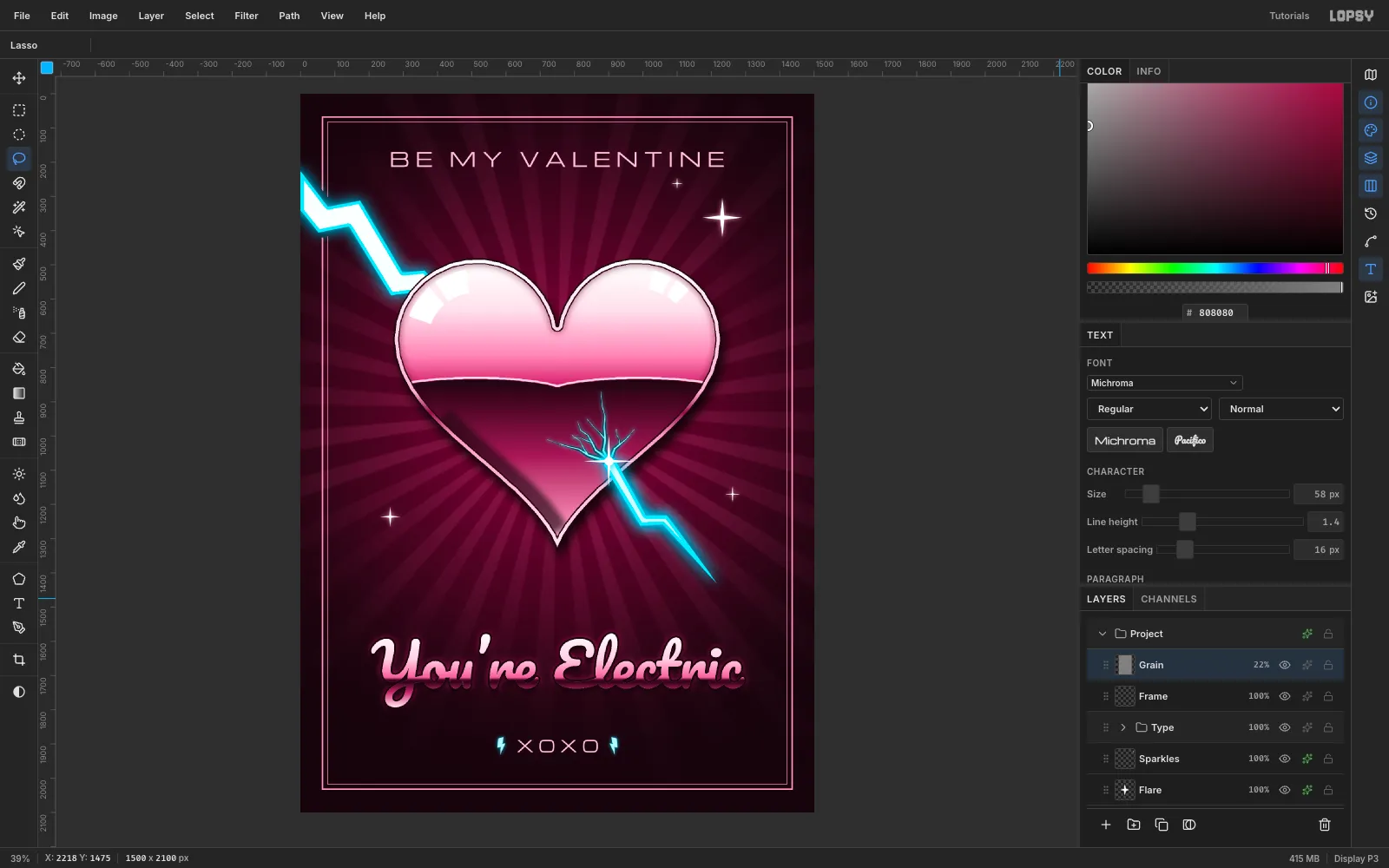Image resolution: width=1389 pixels, height=868 pixels.
Task: Collapse the Project group
Action: click(x=1103, y=634)
